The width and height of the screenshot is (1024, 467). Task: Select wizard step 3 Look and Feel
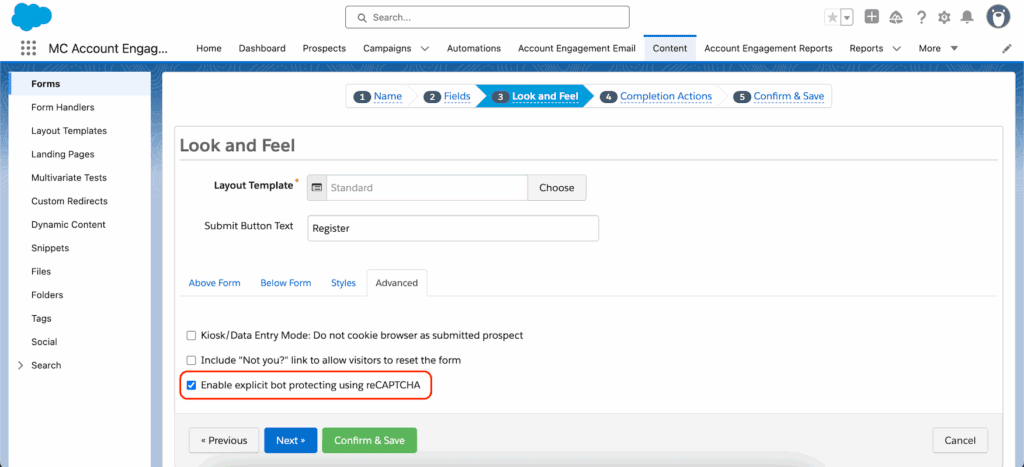pyautogui.click(x=537, y=96)
